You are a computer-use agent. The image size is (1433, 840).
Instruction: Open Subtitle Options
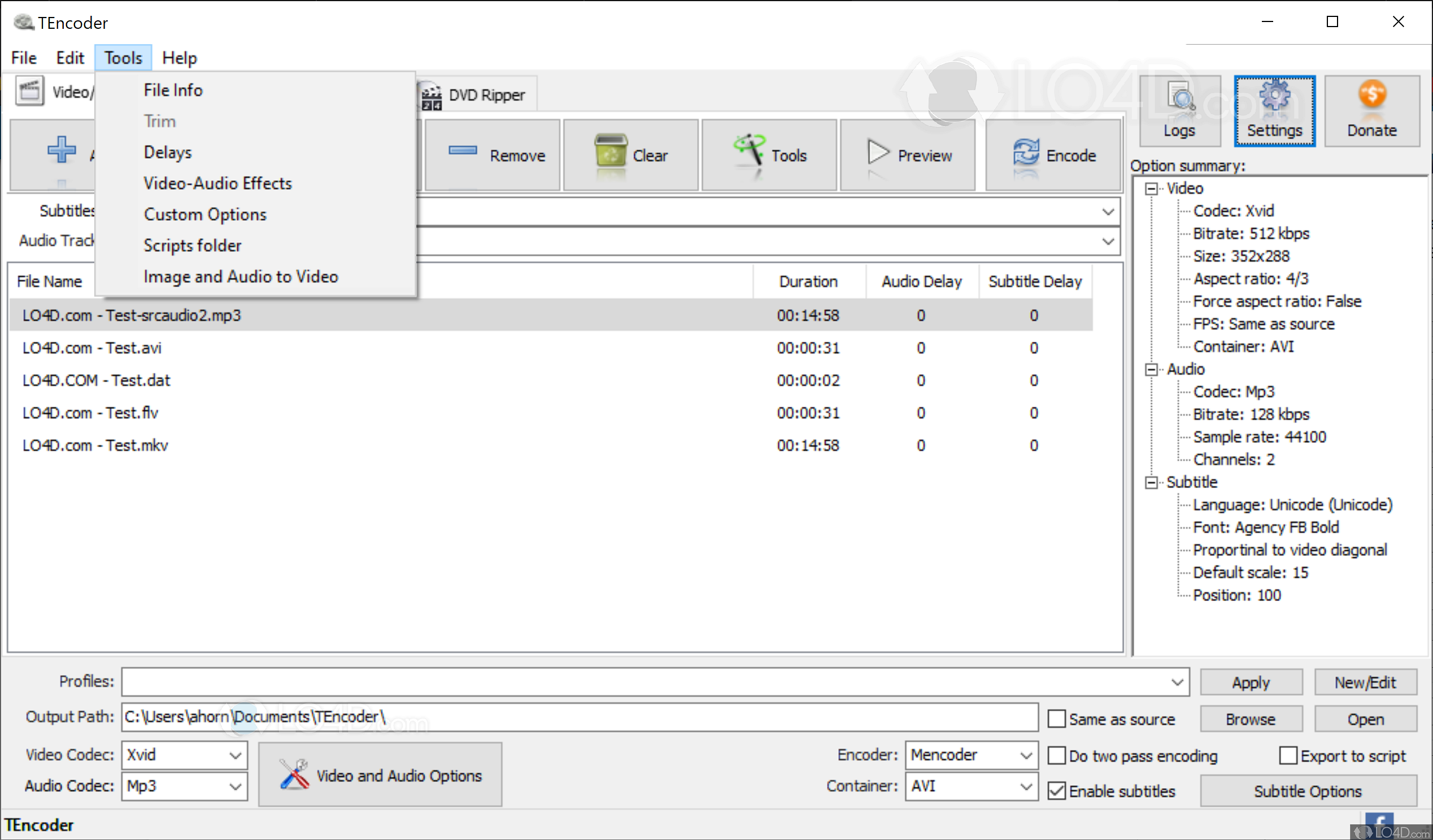tap(1308, 790)
